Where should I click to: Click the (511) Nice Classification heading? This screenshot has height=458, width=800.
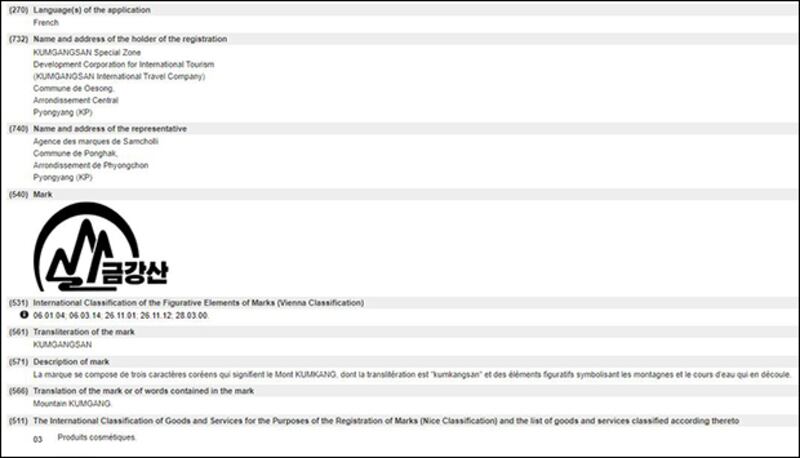373,421
